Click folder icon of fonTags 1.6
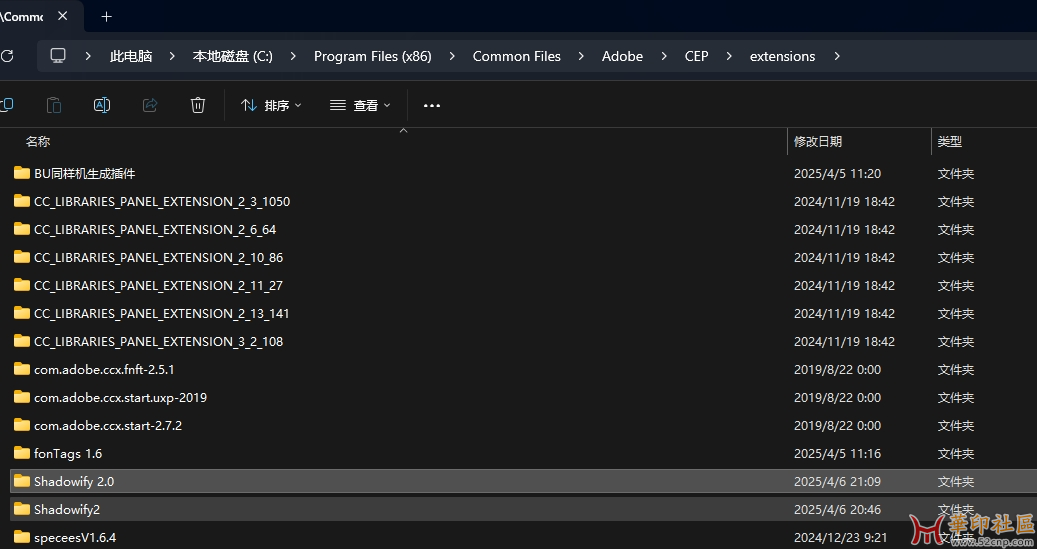This screenshot has width=1037, height=549. point(22,453)
